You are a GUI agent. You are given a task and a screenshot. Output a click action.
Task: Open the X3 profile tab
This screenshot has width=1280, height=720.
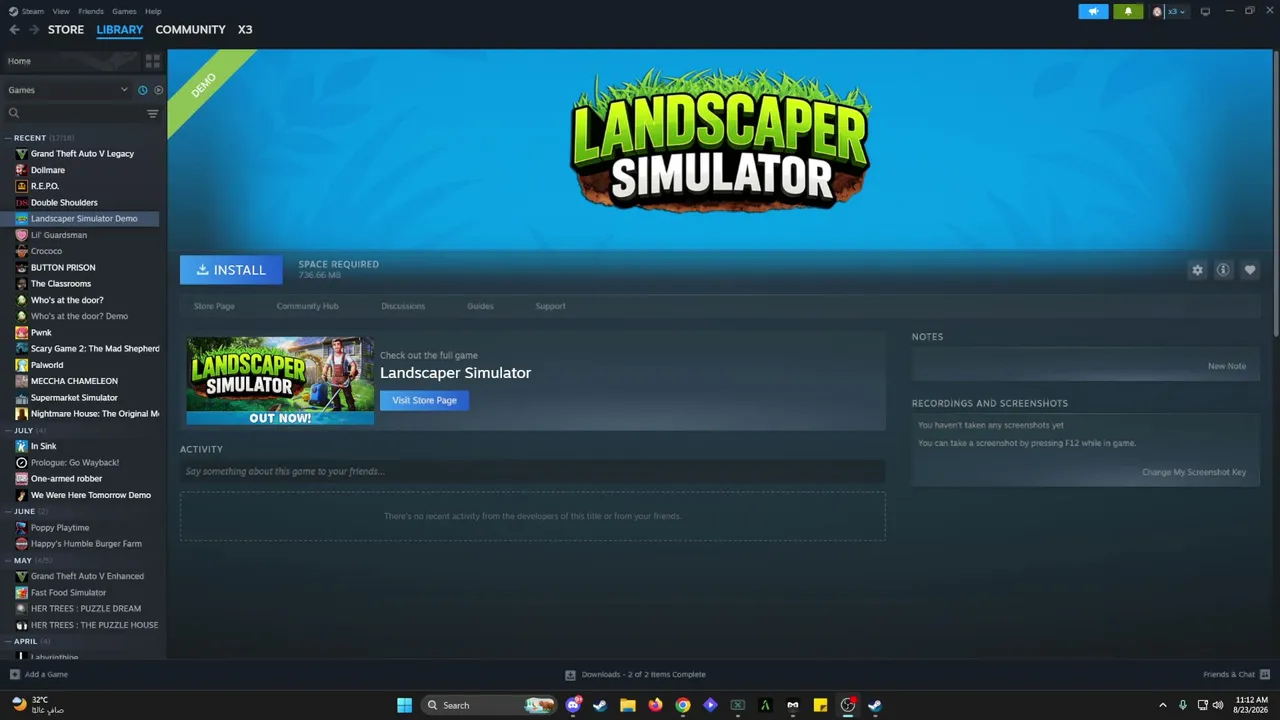245,30
